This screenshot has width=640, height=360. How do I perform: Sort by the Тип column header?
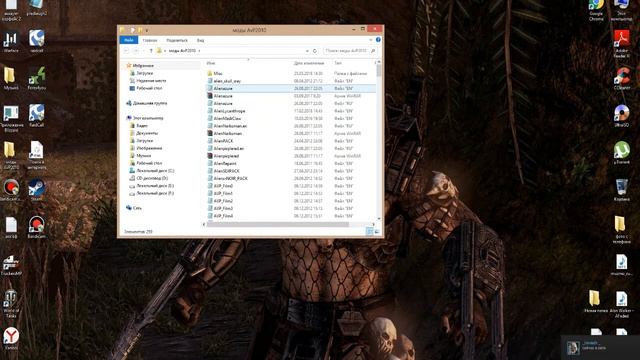(x=338, y=63)
